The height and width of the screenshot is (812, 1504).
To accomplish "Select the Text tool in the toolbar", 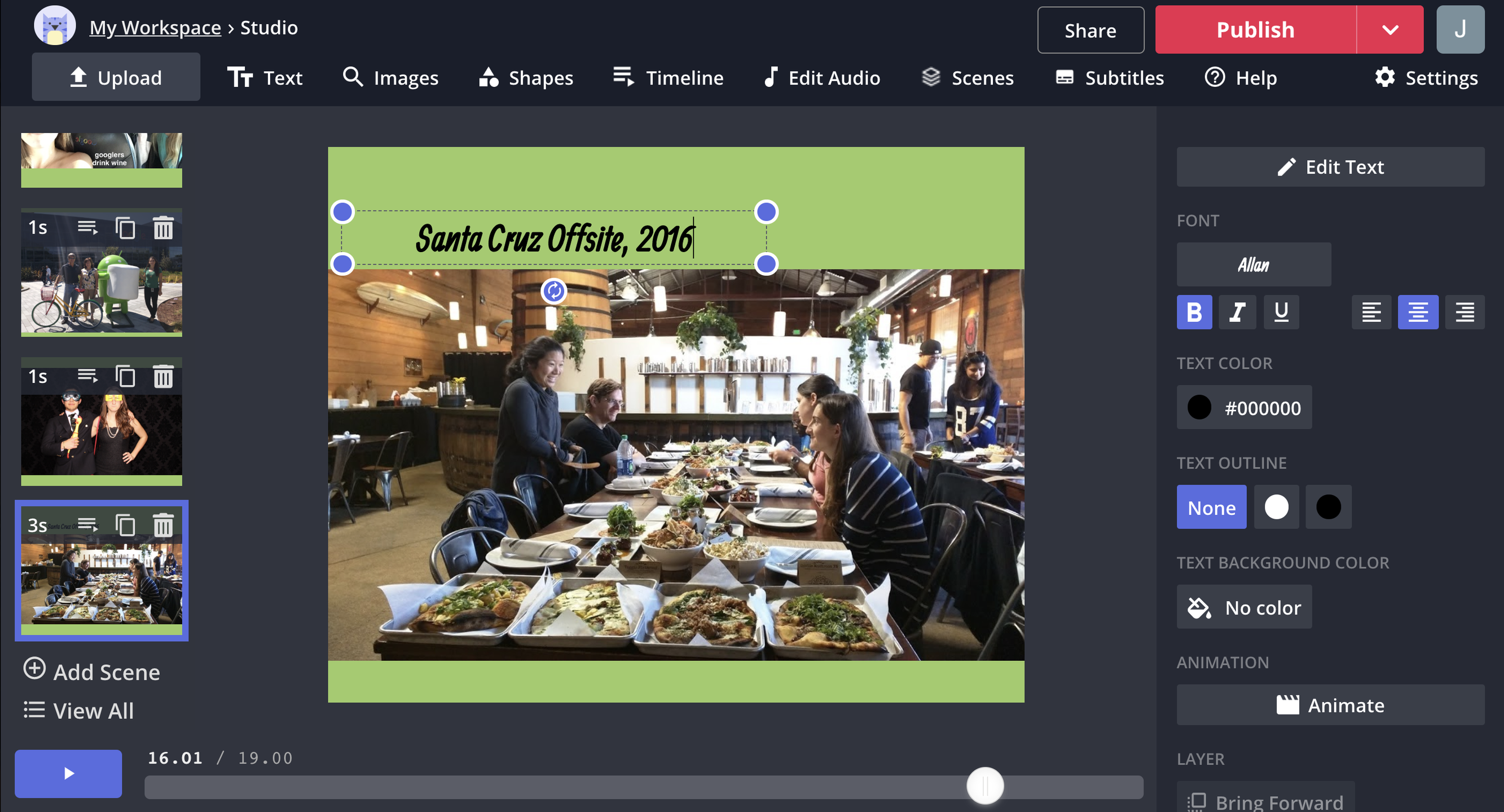I will coord(266,77).
